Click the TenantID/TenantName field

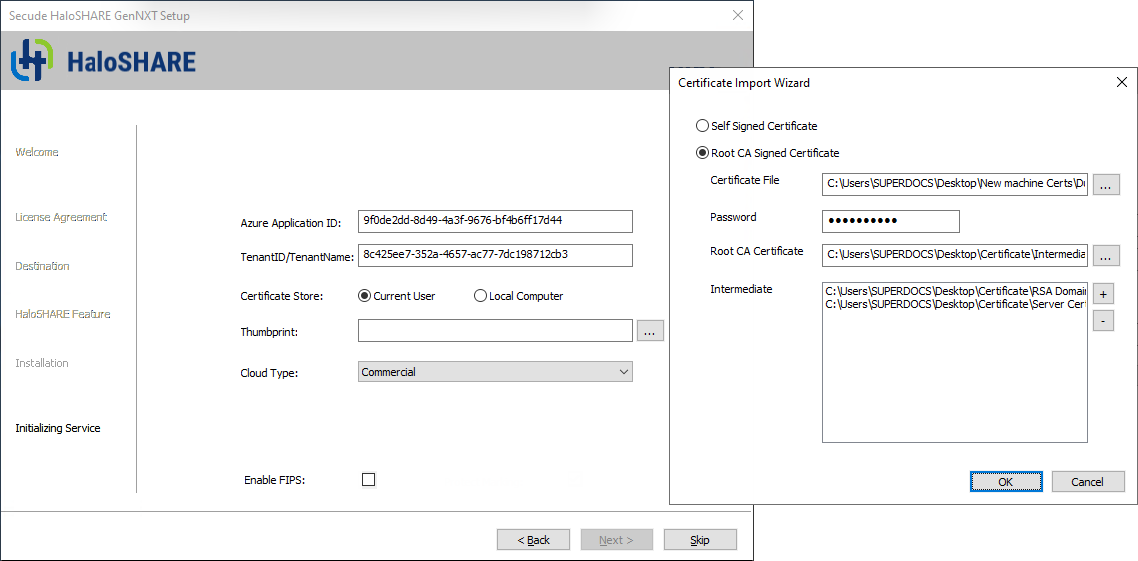coord(495,255)
